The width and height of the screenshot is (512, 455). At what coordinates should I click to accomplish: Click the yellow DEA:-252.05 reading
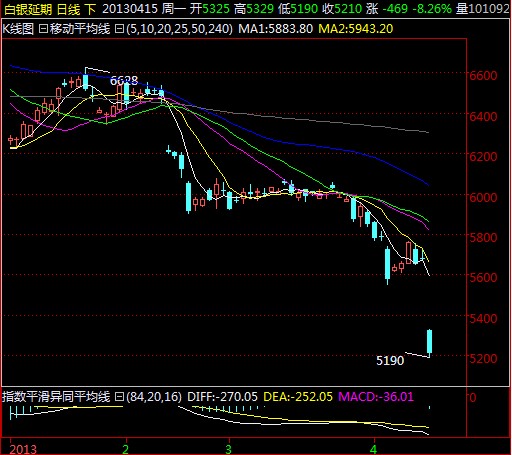(298, 397)
